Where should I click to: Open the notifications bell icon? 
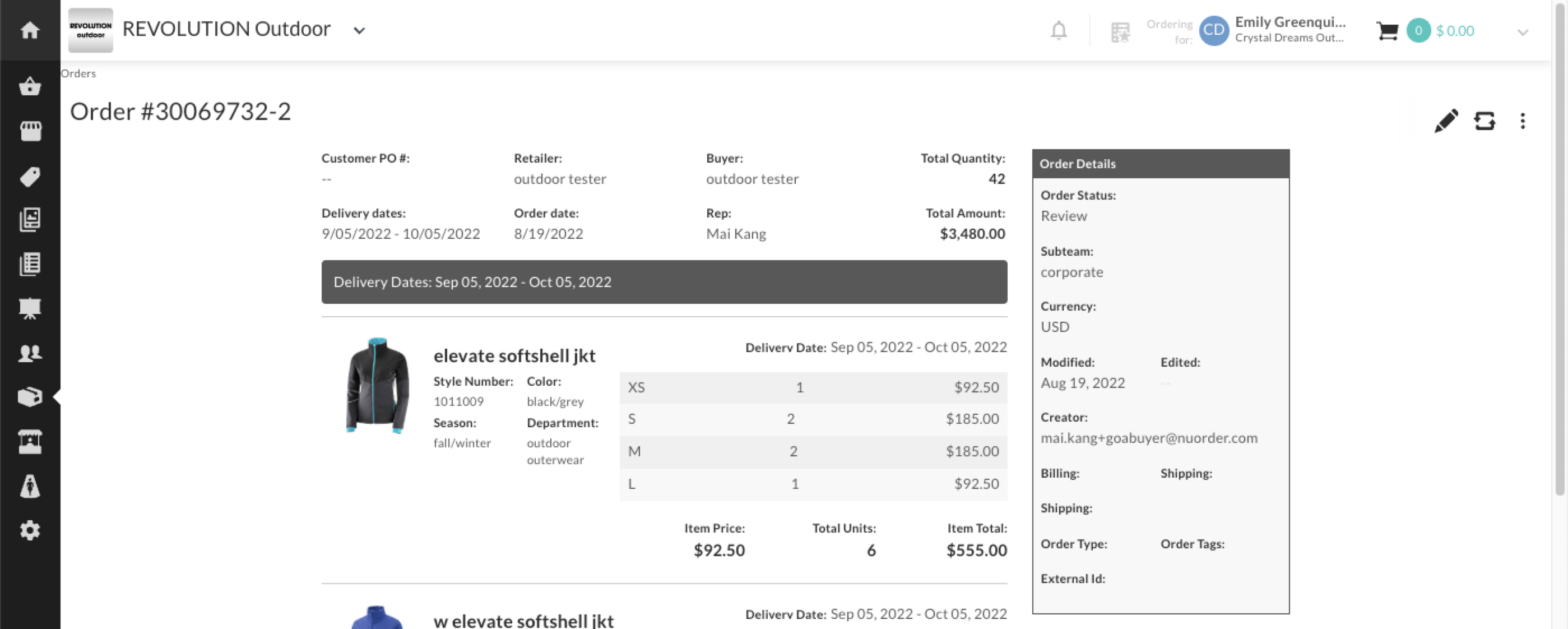point(1059,30)
